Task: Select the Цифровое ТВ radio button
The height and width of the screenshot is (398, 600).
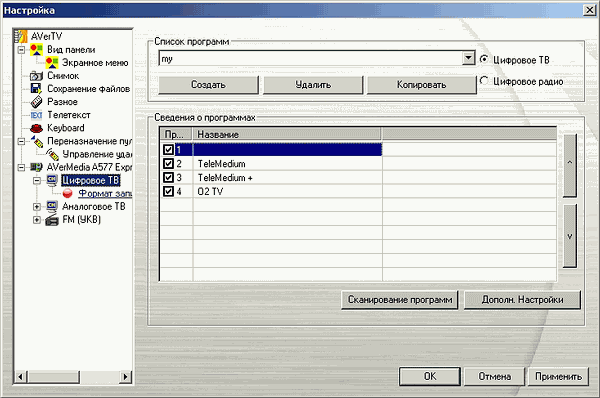Action: 484,59
